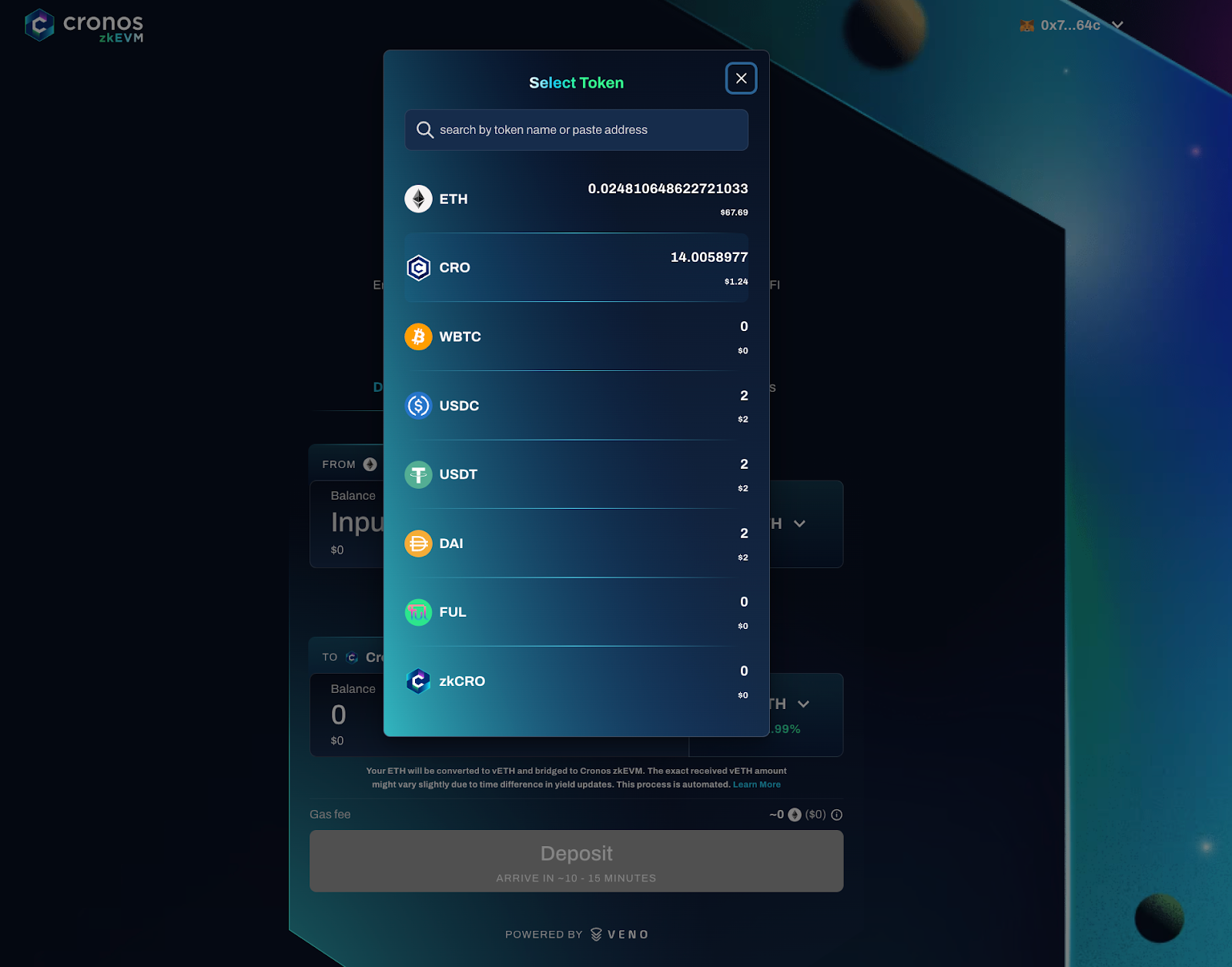Click the ETH token icon
This screenshot has width=1232, height=967.
(x=418, y=199)
